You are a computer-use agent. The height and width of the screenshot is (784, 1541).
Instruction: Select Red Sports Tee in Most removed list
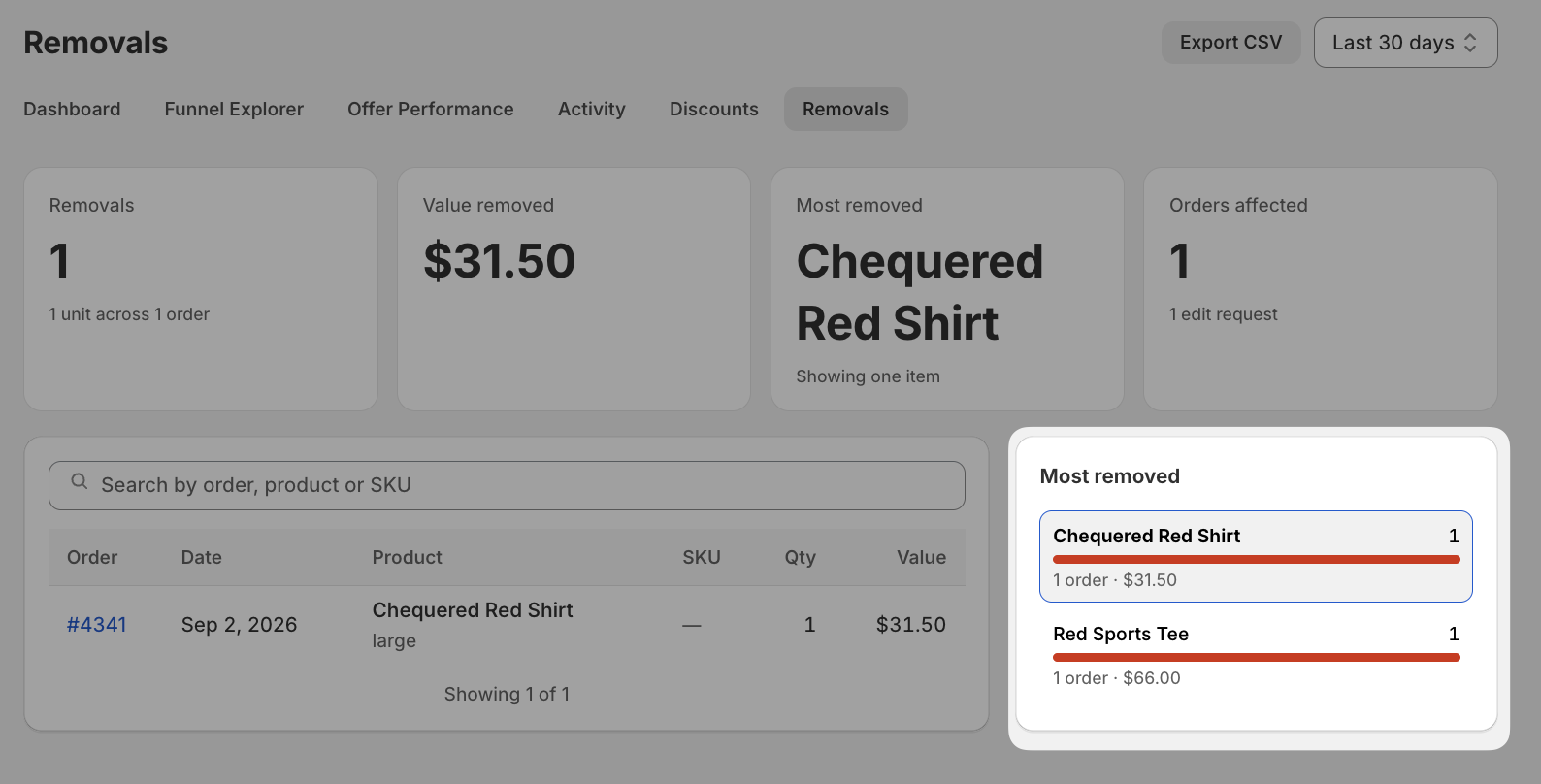[x=1256, y=655]
